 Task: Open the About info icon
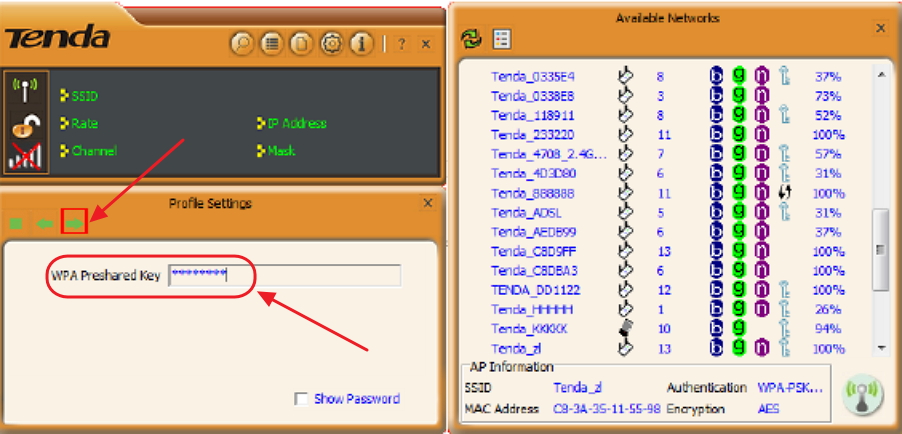tap(361, 44)
